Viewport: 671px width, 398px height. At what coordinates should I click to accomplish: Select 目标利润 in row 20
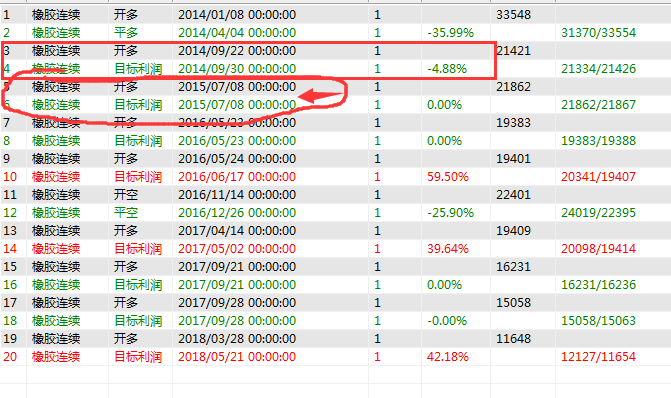(138, 356)
